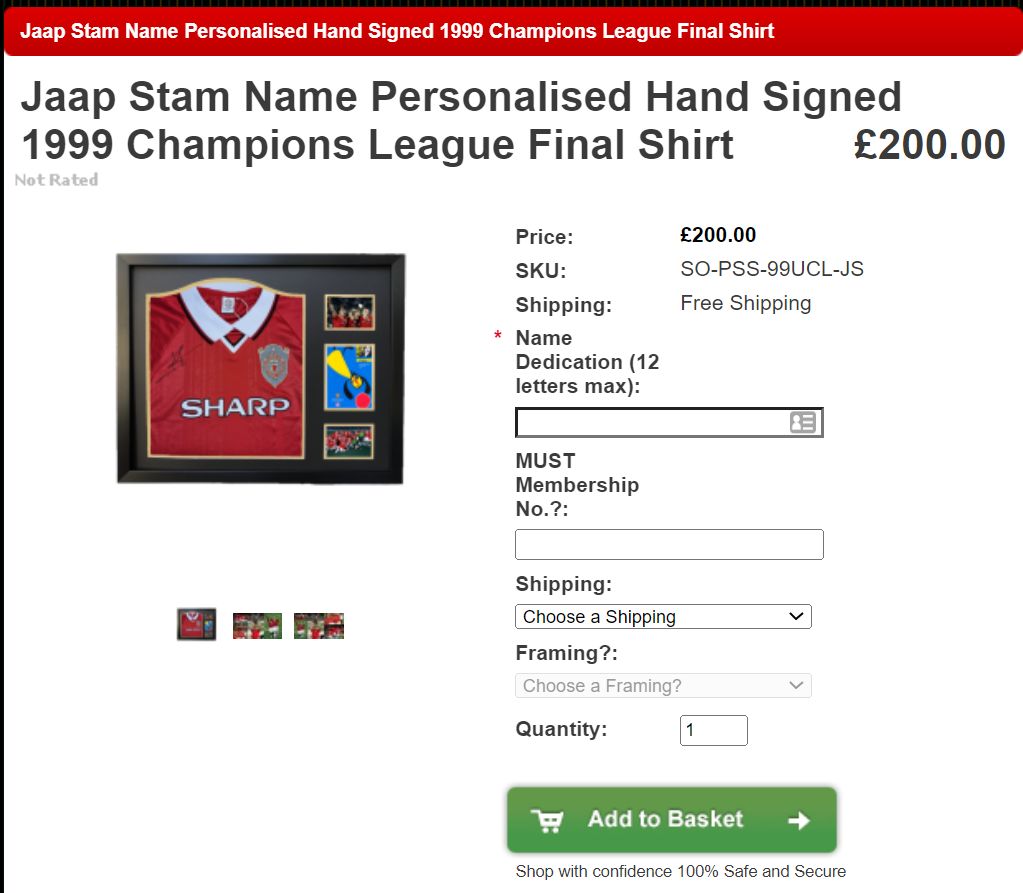Focus the Name Dedication text field
This screenshot has width=1023, height=893.
point(650,423)
